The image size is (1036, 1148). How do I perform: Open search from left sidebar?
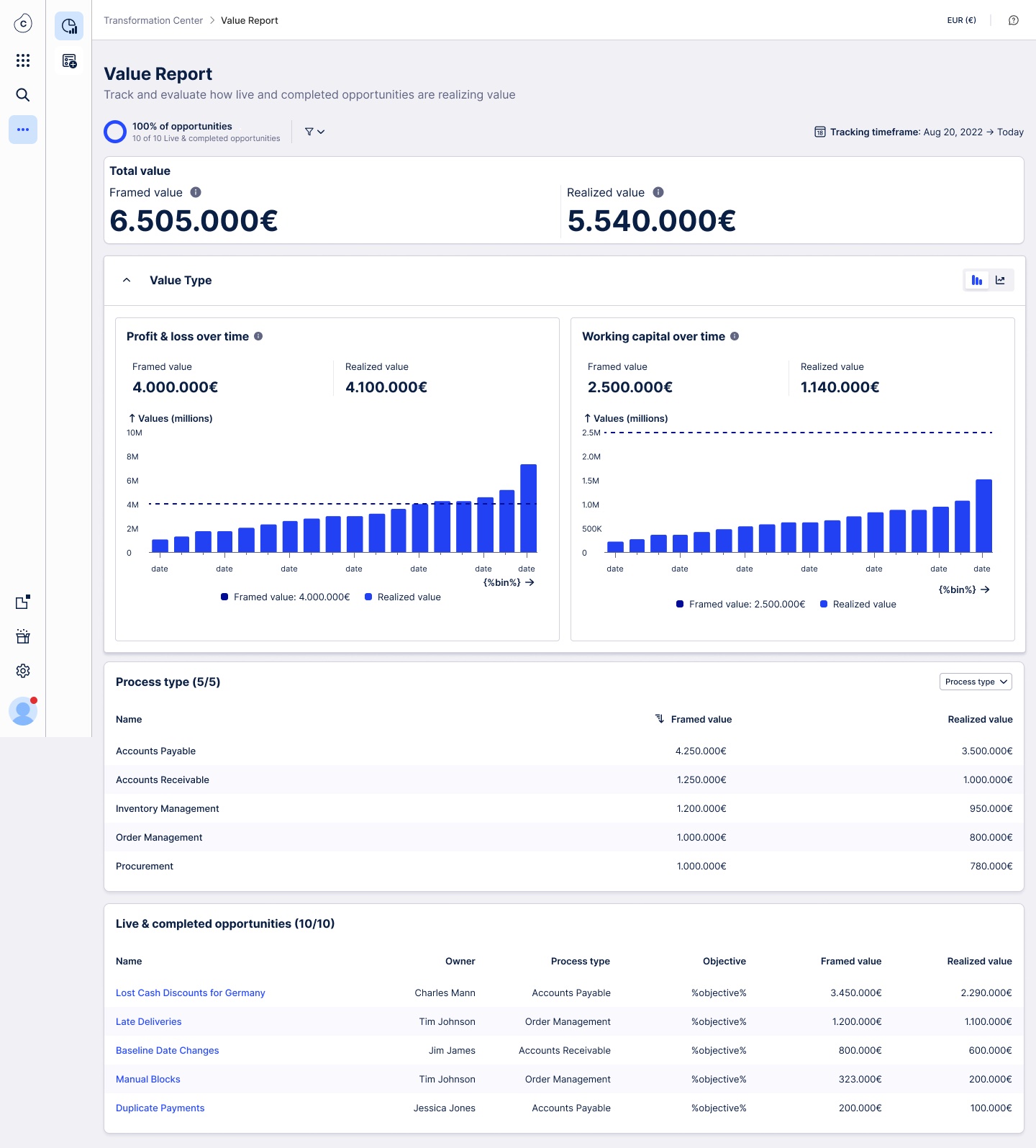[x=23, y=95]
